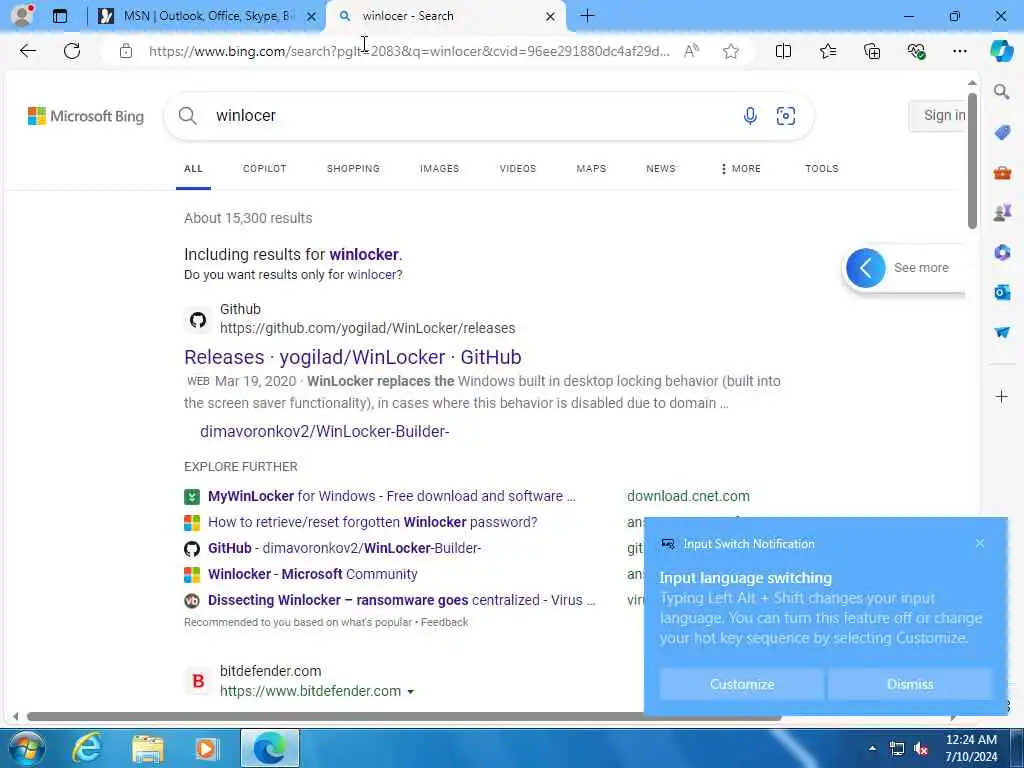Image resolution: width=1024 pixels, height=768 pixels.
Task: Open the Windows Start button
Action: coord(25,748)
